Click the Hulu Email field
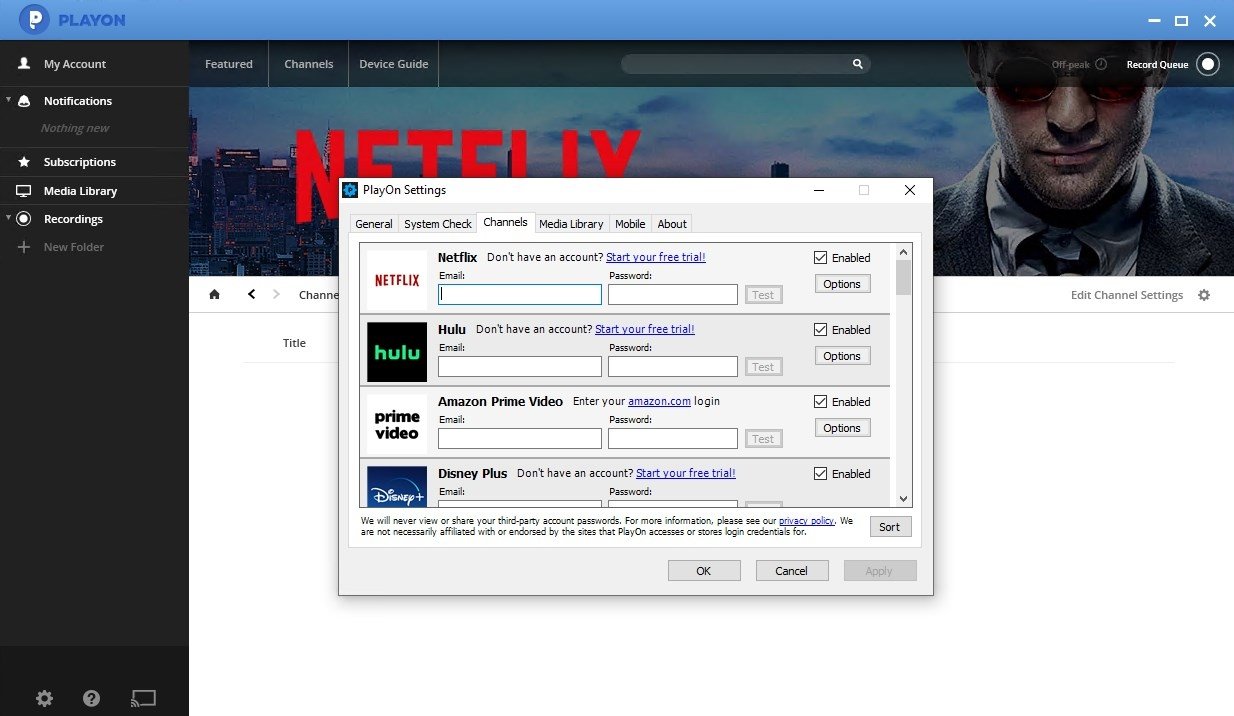This screenshot has width=1234, height=716. click(520, 367)
